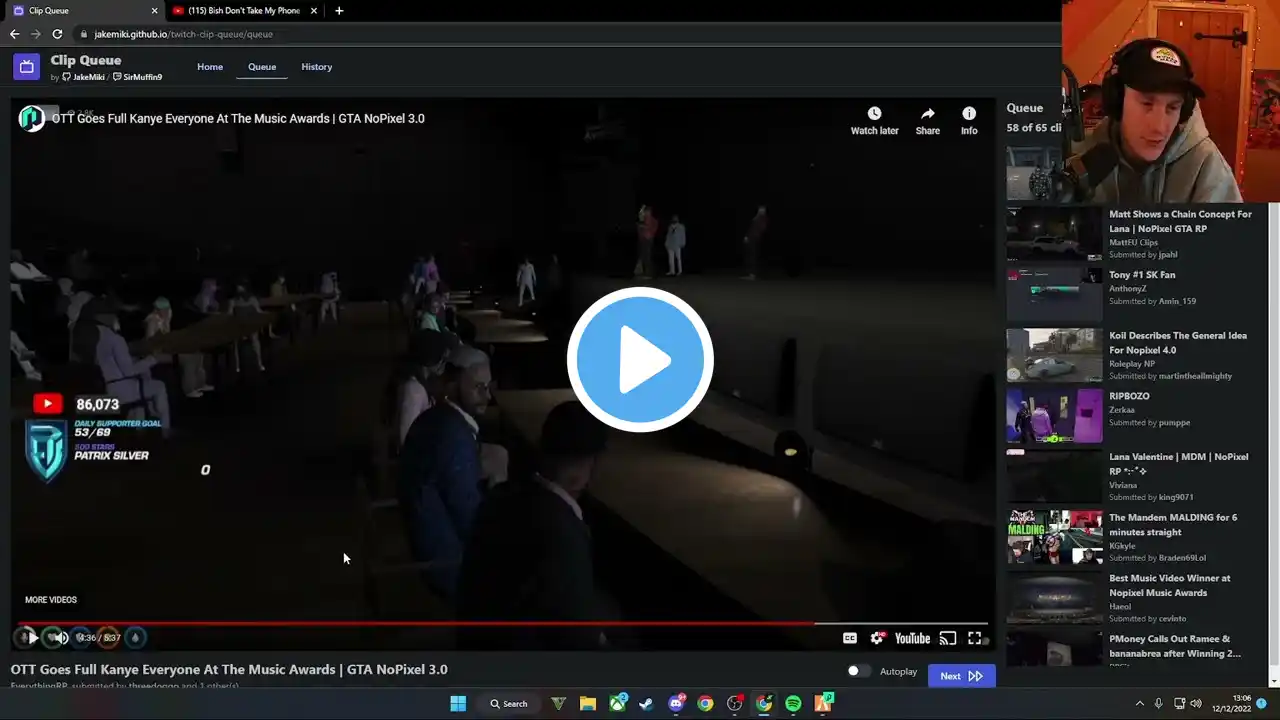Select PMoney Calls Out Ramee clip title
The height and width of the screenshot is (720, 1280).
click(x=1175, y=646)
